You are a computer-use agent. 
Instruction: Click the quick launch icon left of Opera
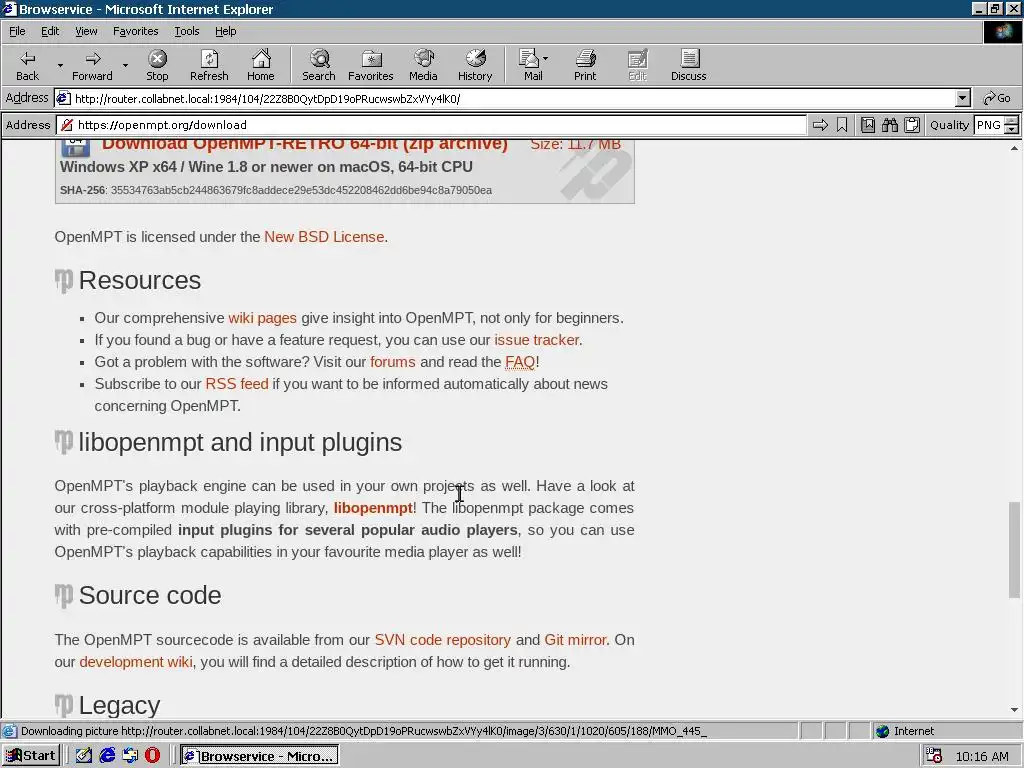(x=130, y=756)
